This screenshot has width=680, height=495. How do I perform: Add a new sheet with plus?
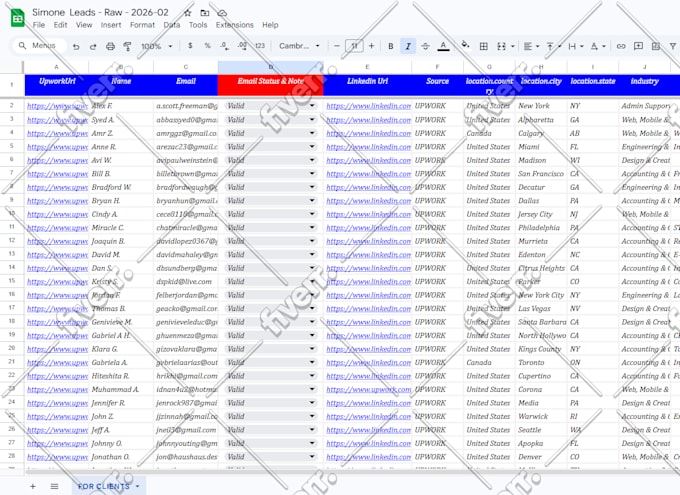pyautogui.click(x=33, y=486)
